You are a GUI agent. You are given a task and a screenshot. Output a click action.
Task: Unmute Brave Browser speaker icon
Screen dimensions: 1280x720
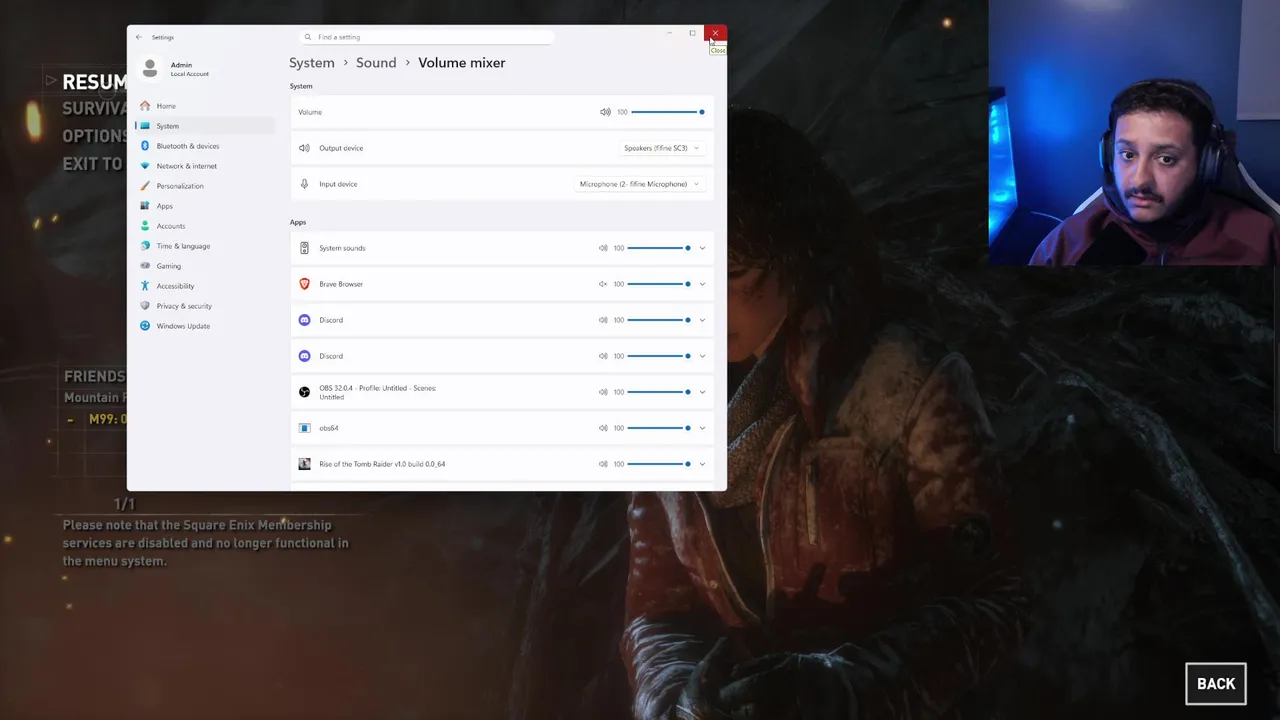[603, 284]
